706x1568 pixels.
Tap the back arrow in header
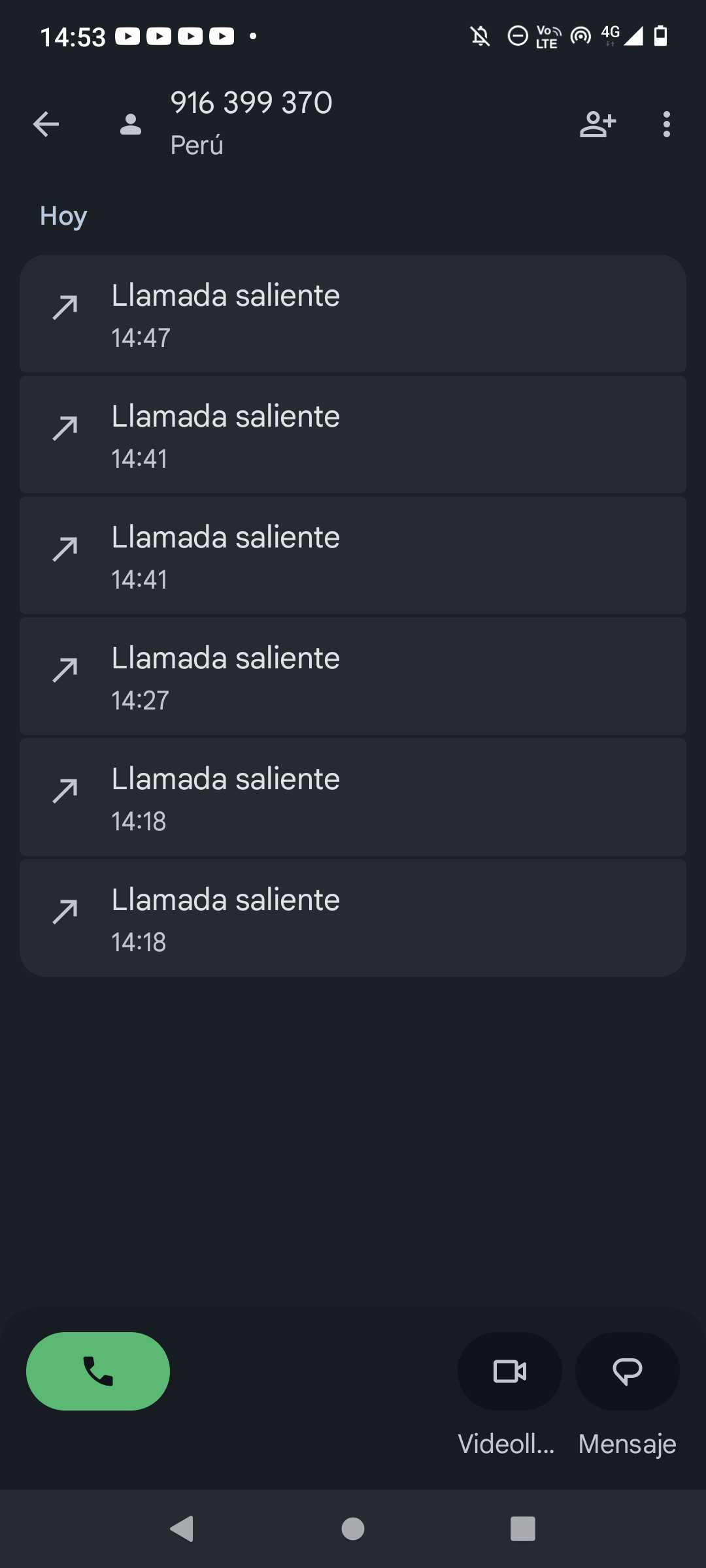point(46,124)
